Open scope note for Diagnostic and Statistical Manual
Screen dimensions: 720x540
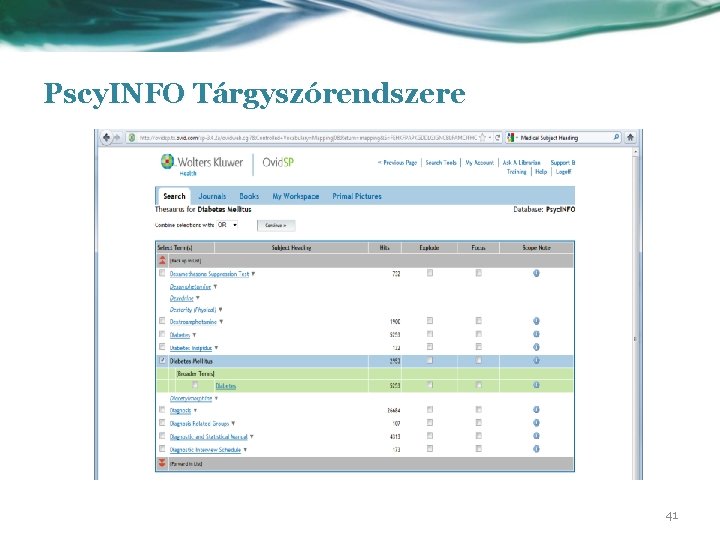click(x=536, y=436)
